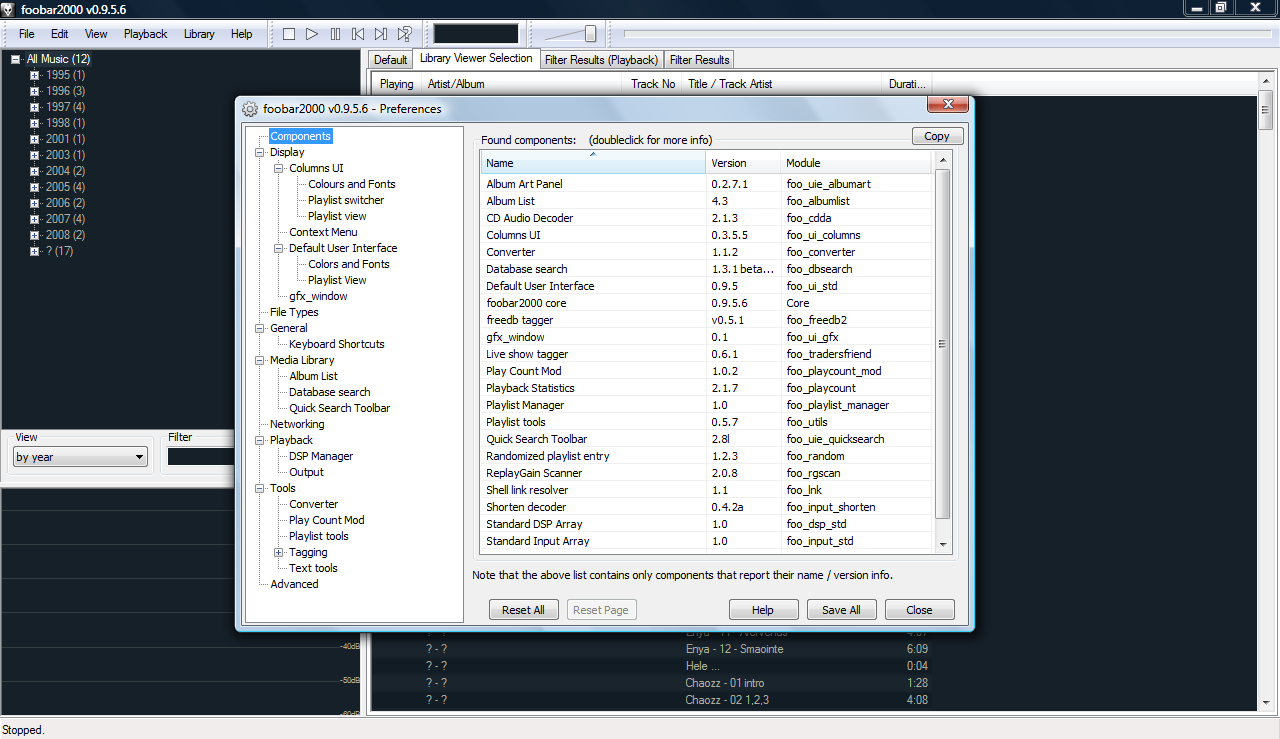Viewport: 1280px width, 739px height.
Task: Open the Playback menu
Action: tap(145, 34)
